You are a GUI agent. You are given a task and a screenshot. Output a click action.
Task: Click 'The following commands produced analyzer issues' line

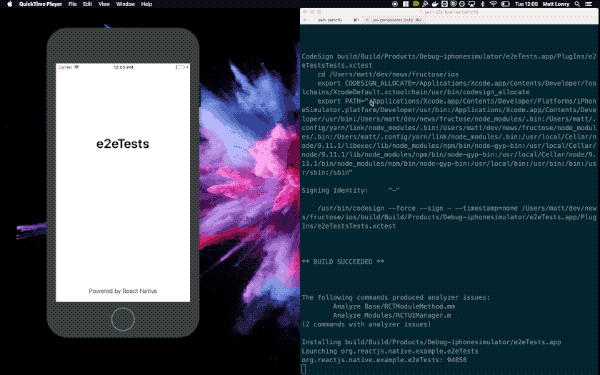(x=396, y=297)
